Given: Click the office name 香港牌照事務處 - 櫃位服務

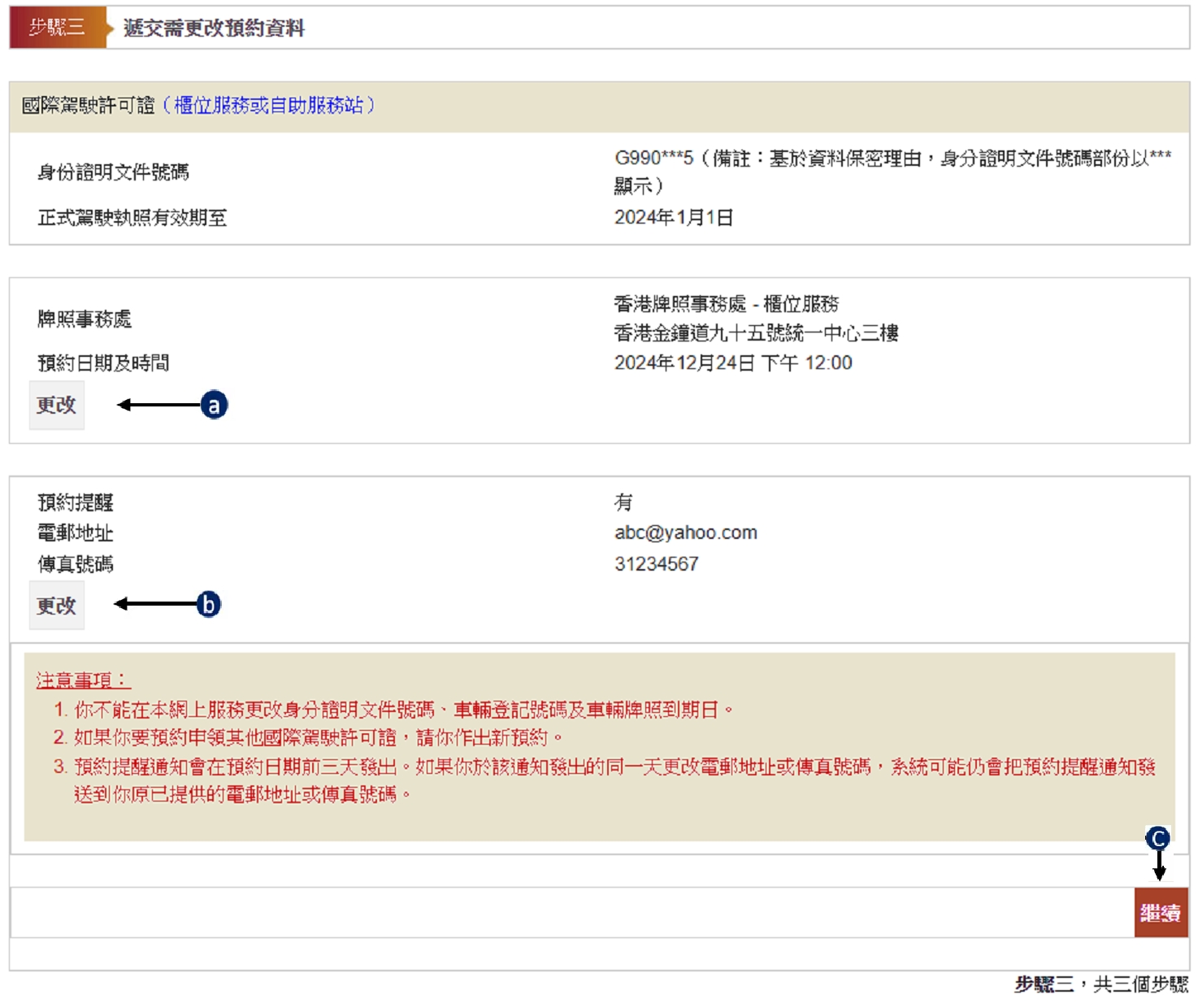Looking at the screenshot, I should pyautogui.click(x=726, y=305).
